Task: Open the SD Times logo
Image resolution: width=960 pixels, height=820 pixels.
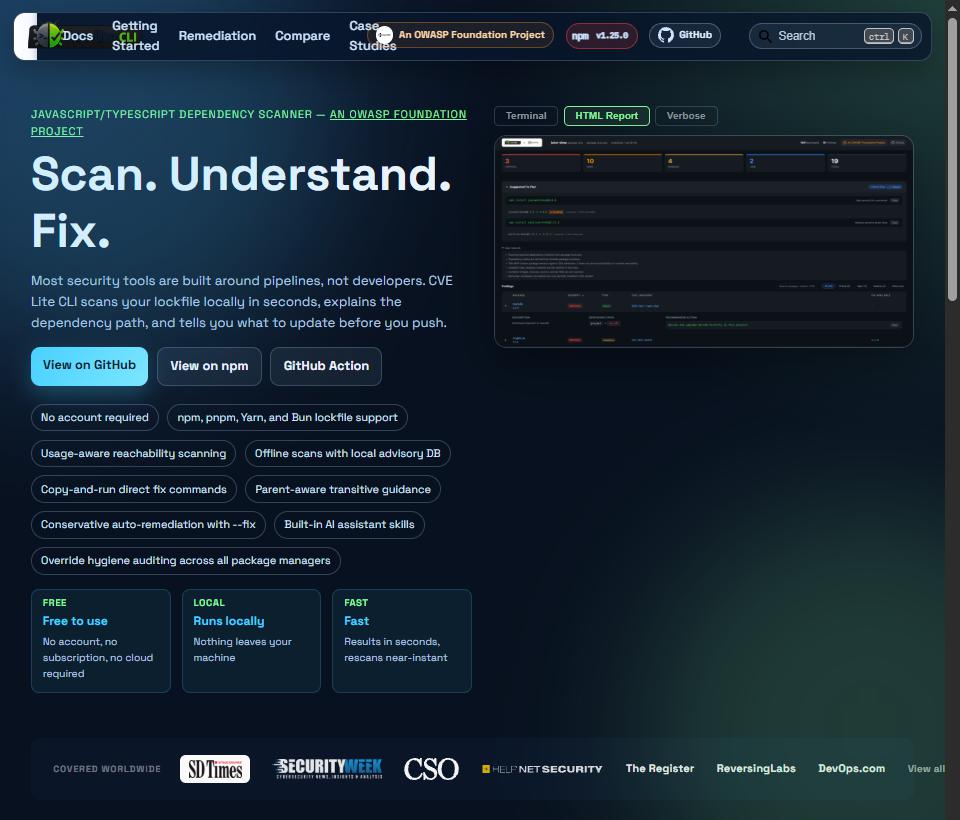Action: 215,769
